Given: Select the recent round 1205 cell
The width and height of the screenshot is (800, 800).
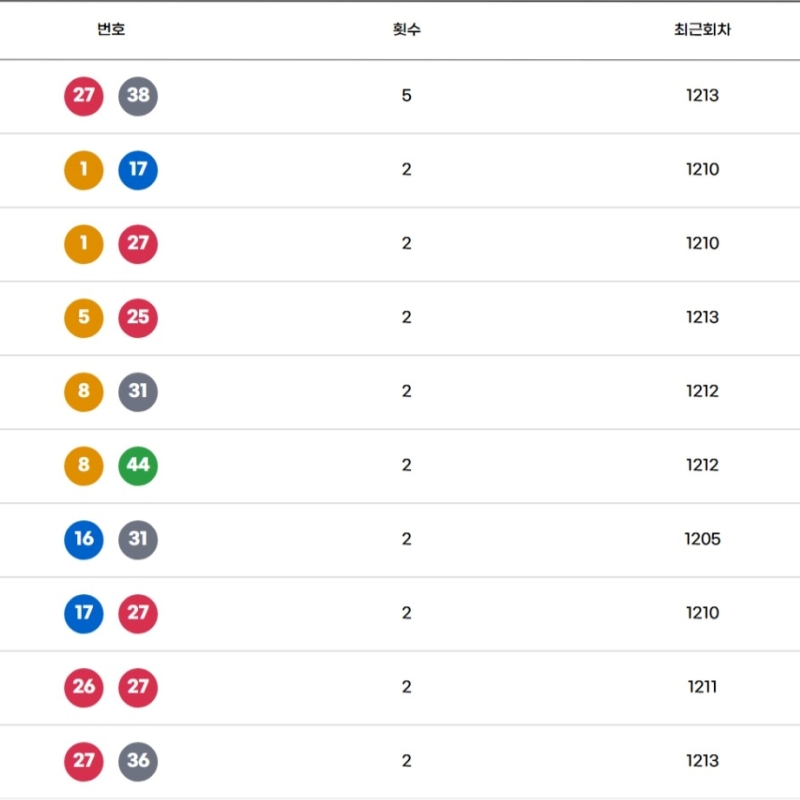Looking at the screenshot, I should pyautogui.click(x=702, y=540).
